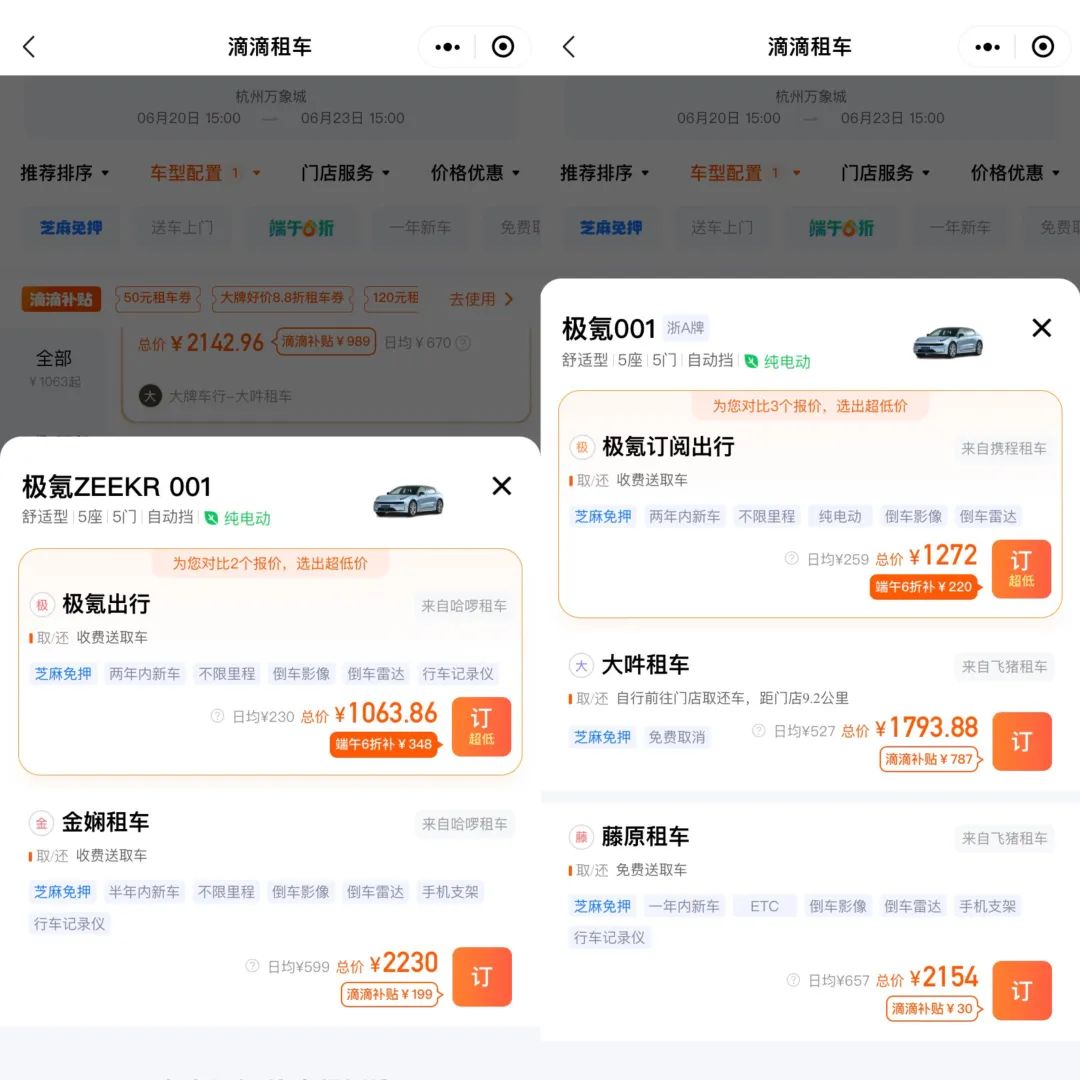The width and height of the screenshot is (1080, 1080).
Task: Tap the 滴滴补贴¥199 tag
Action: tap(391, 994)
